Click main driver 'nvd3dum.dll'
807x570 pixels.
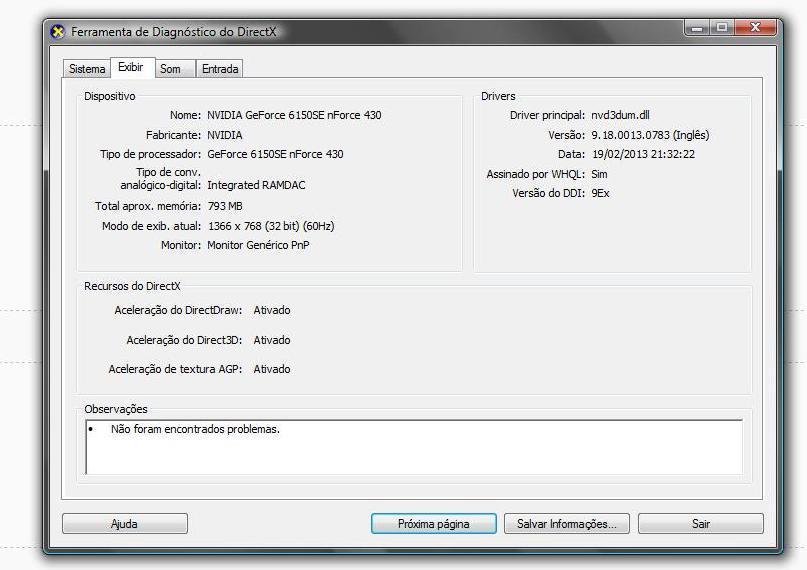(x=620, y=115)
